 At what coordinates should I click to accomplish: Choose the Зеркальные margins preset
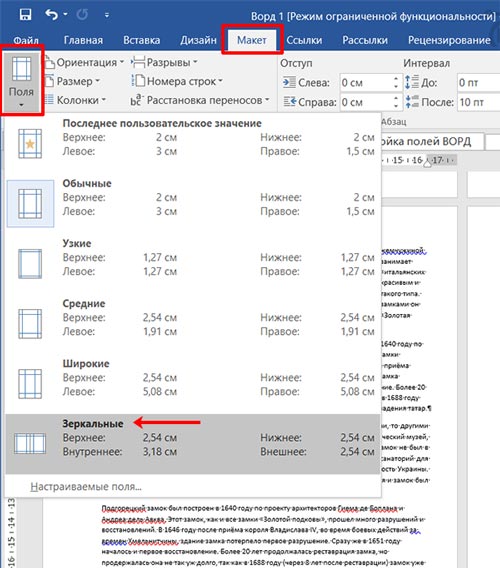[193, 444]
